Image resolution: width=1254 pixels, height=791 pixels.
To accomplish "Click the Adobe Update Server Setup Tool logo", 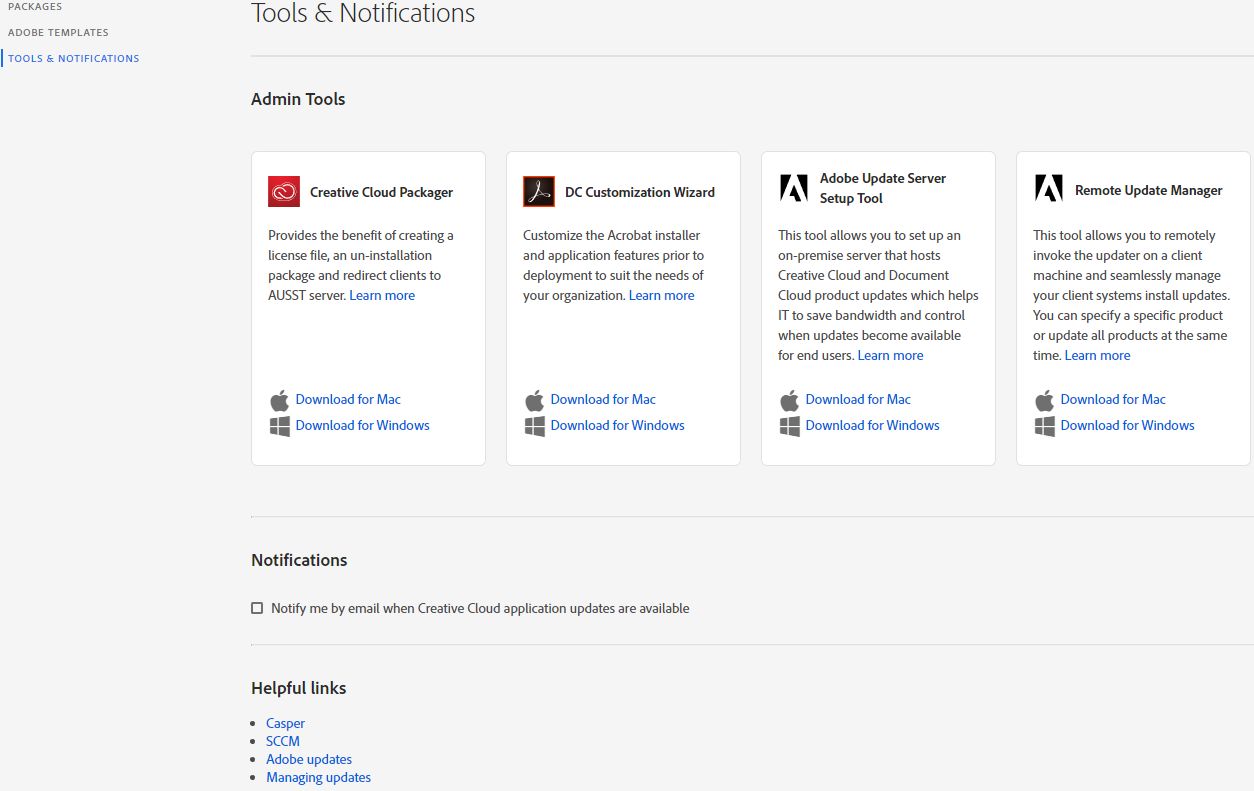I will pyautogui.click(x=794, y=188).
